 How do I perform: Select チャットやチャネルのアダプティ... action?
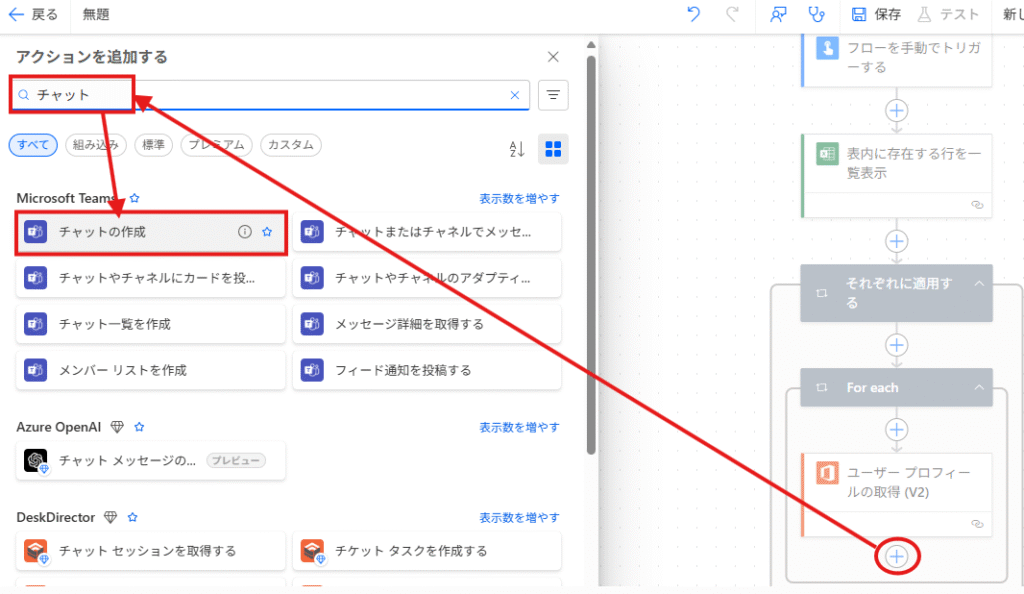coord(427,278)
